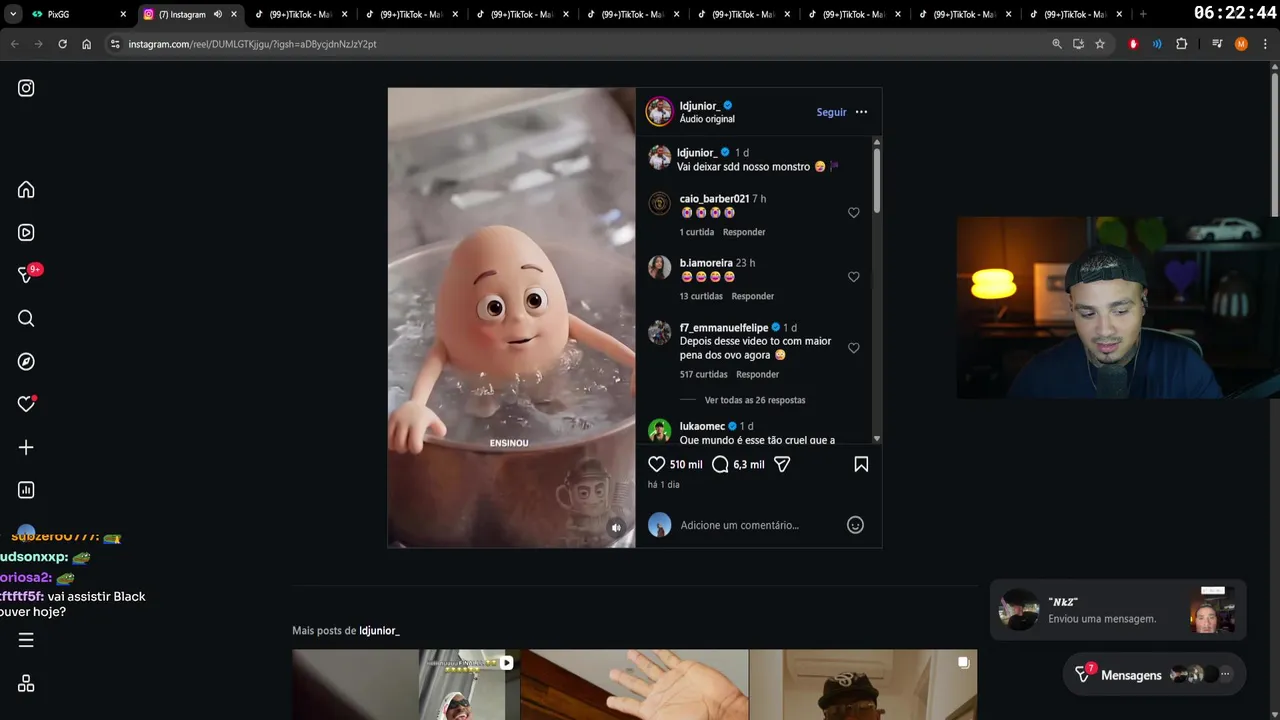Like caio_barber021's comment
1280x720 pixels.
[854, 213]
